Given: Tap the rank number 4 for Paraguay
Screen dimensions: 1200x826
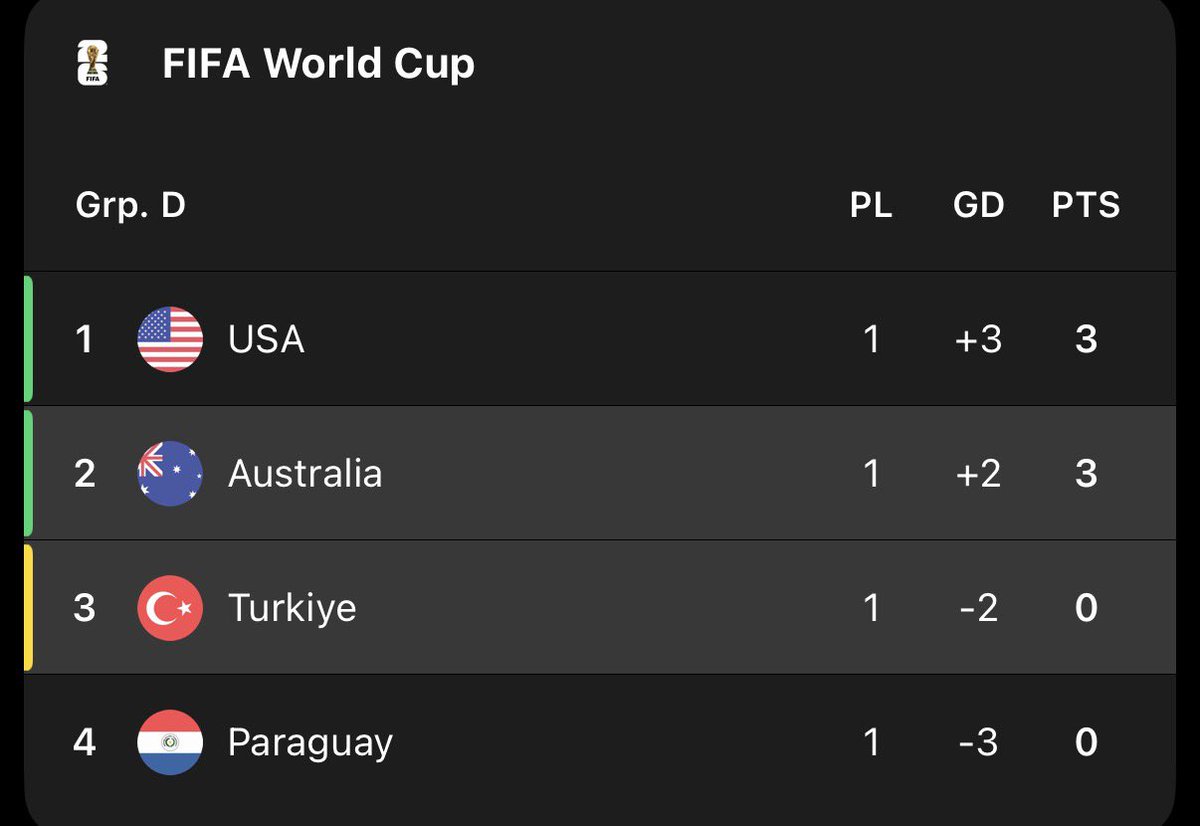Looking at the screenshot, I should (85, 742).
